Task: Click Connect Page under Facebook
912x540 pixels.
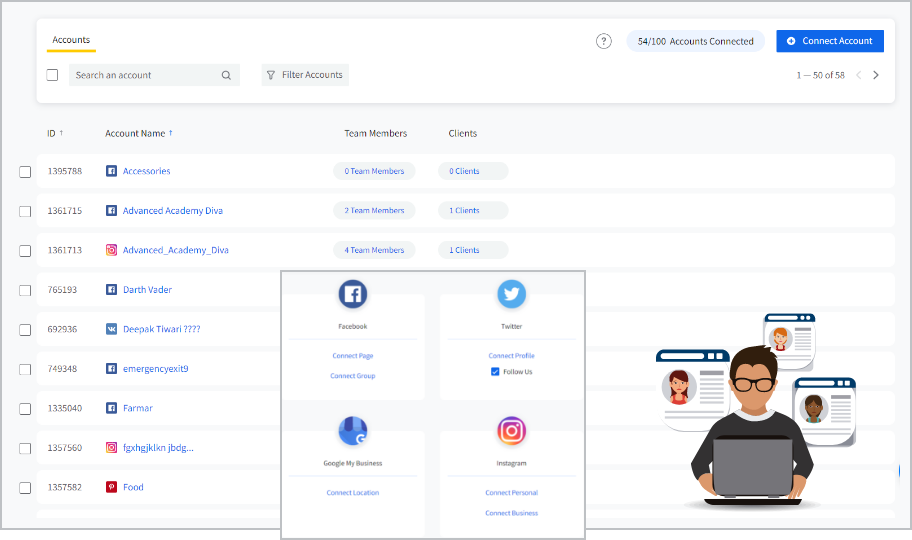Action: click(x=353, y=356)
